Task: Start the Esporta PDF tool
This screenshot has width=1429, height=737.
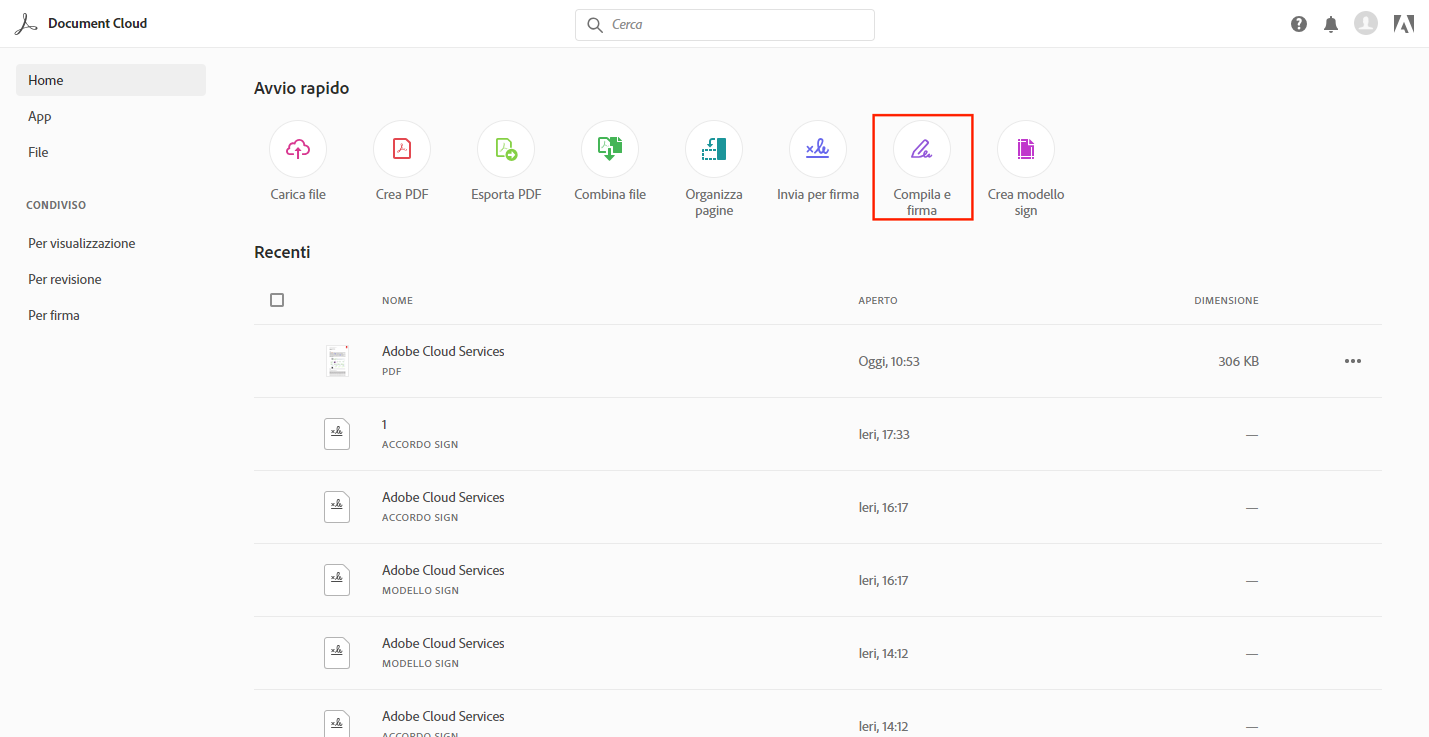Action: pyautogui.click(x=506, y=149)
